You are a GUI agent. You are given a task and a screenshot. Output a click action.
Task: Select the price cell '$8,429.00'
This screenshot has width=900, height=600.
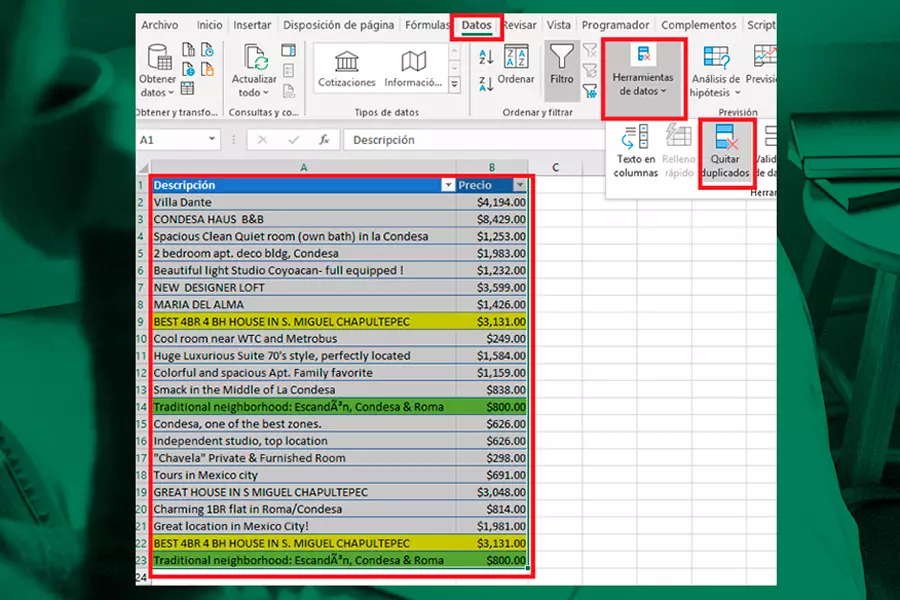coord(492,219)
